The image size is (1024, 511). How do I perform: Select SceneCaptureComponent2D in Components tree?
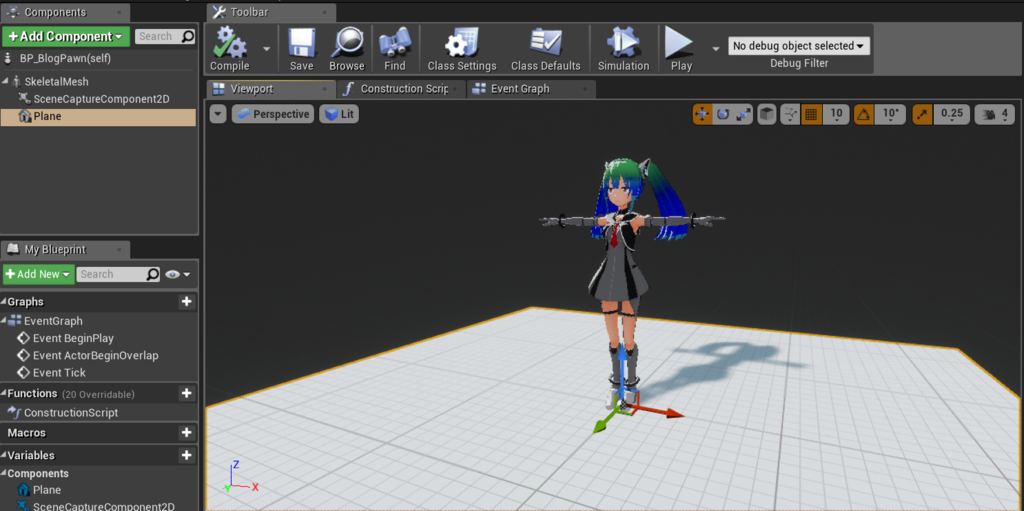click(x=101, y=99)
